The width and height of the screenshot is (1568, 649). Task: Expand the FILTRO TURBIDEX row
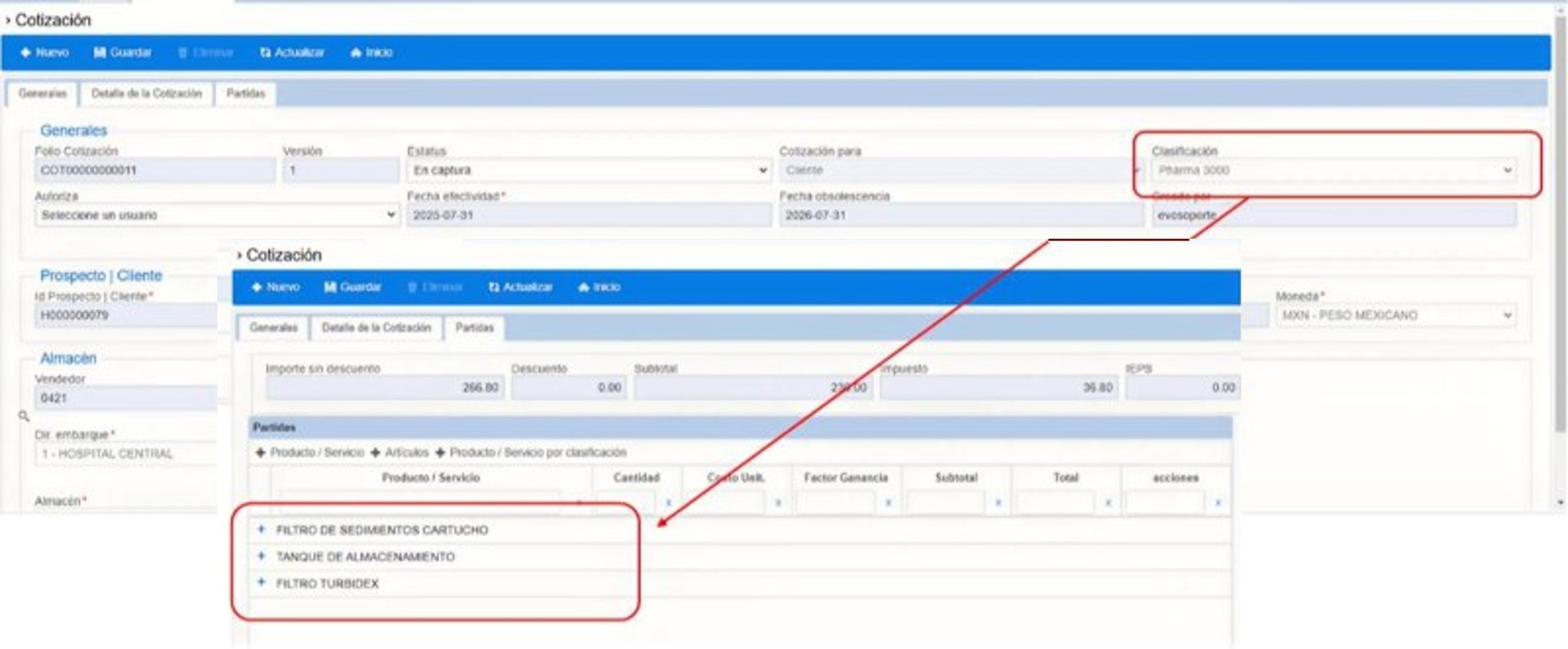261,582
